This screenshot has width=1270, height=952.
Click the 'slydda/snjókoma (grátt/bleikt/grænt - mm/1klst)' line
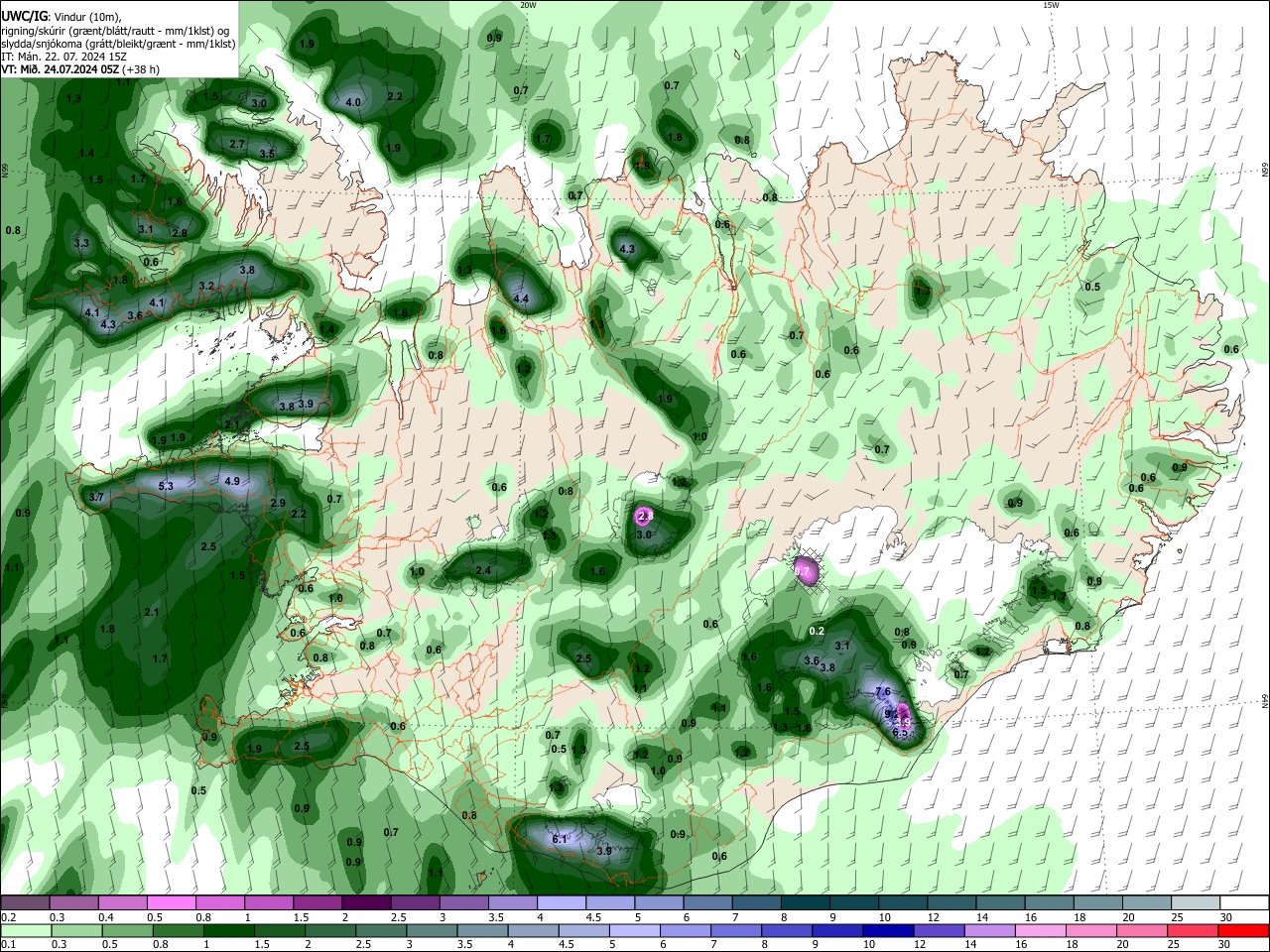[118, 44]
